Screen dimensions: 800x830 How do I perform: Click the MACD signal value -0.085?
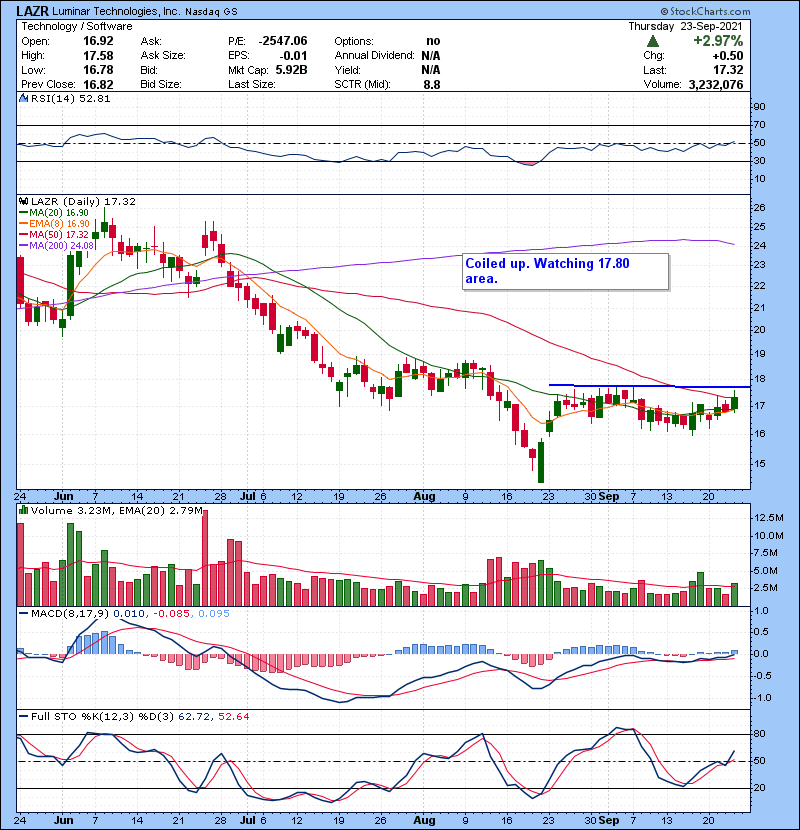click(x=172, y=614)
